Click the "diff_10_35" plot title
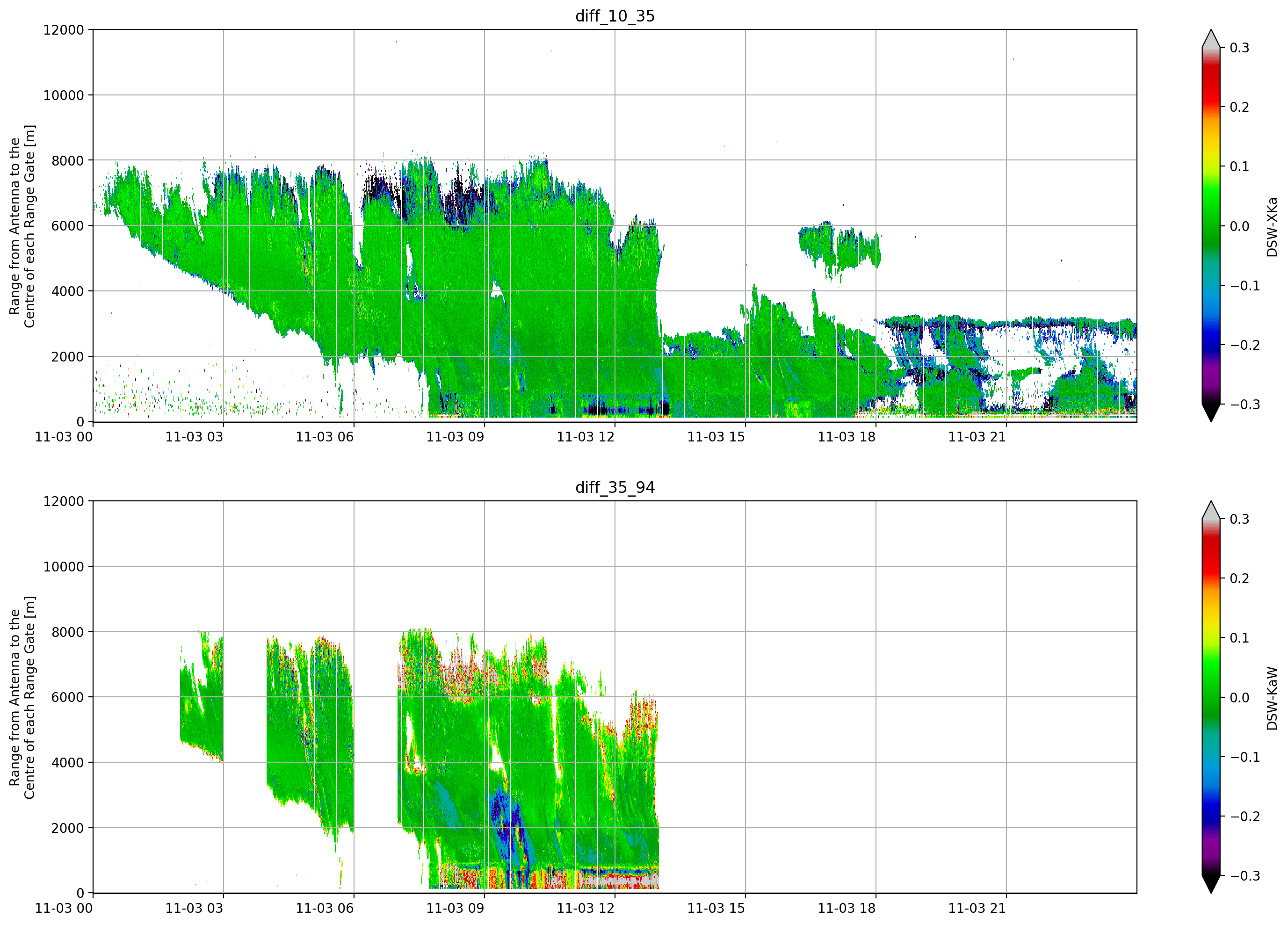 615,16
